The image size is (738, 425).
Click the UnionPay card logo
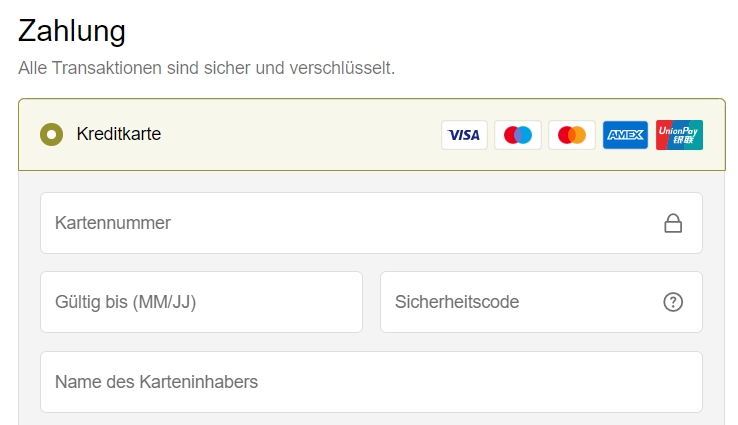coord(679,135)
